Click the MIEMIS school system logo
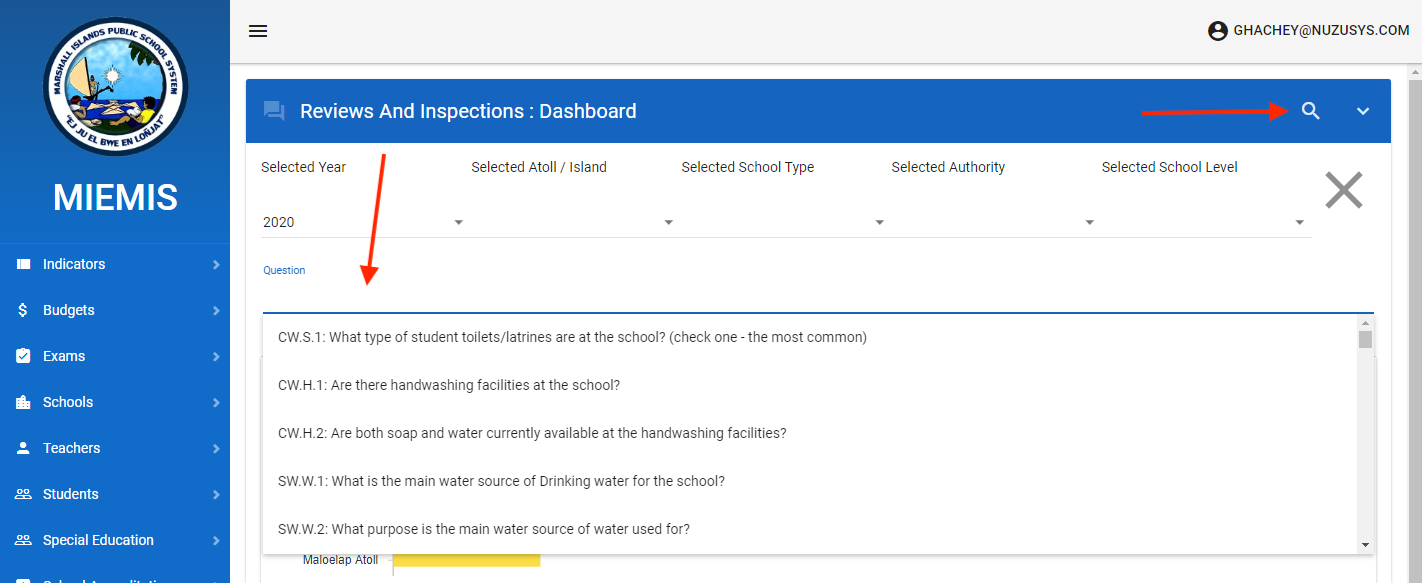 (x=115, y=87)
